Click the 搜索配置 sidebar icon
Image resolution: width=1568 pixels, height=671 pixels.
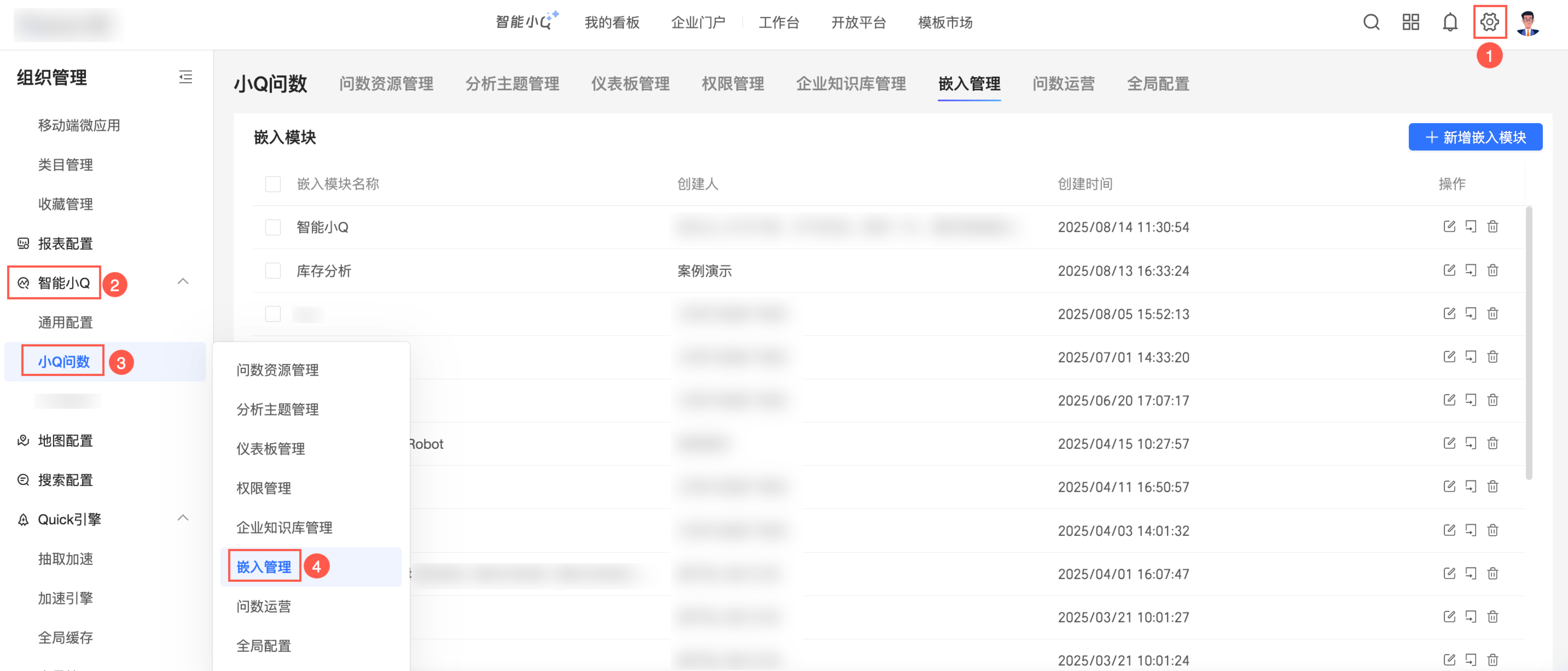pos(23,480)
